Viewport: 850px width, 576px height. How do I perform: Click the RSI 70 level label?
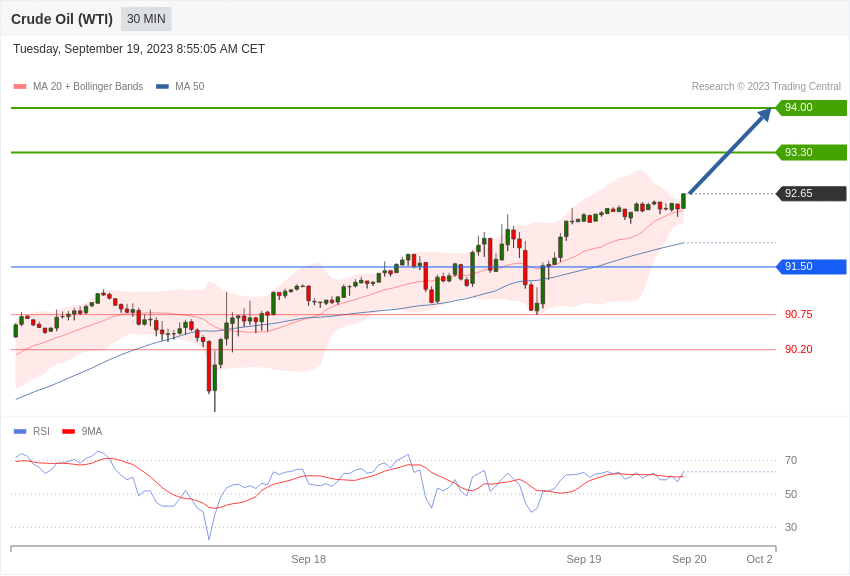tap(791, 461)
